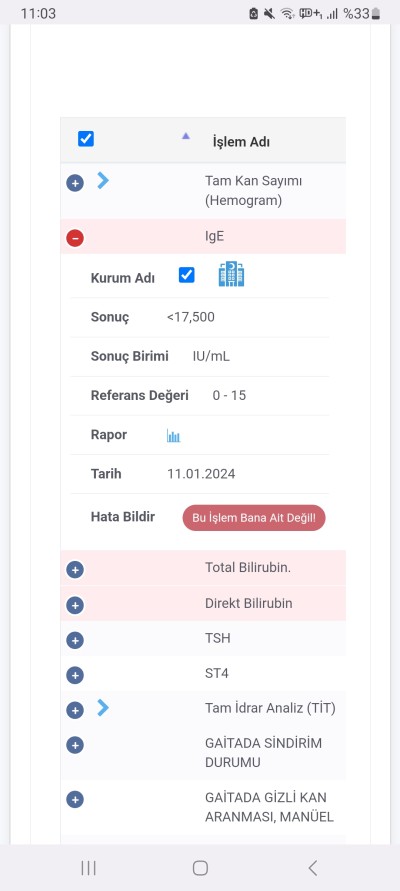Expand the Total Bilirubin row

[x=75, y=570]
